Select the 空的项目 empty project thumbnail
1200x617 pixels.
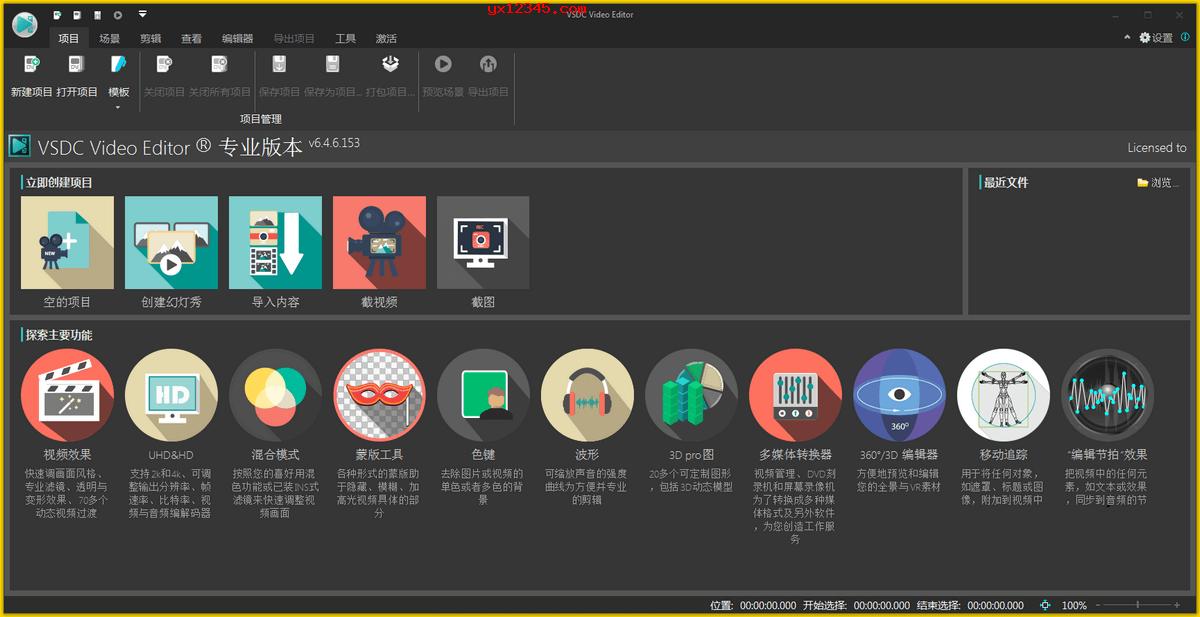[67, 241]
